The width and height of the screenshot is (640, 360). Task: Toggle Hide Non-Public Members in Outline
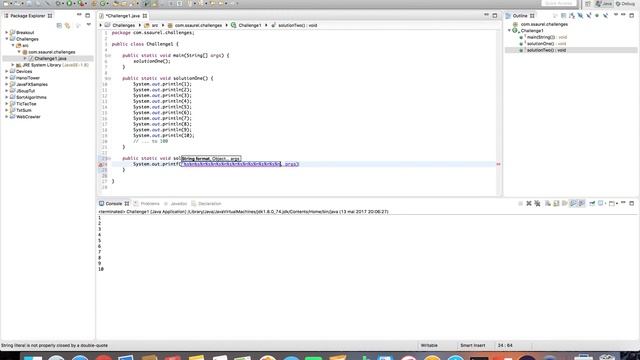click(x=597, y=16)
